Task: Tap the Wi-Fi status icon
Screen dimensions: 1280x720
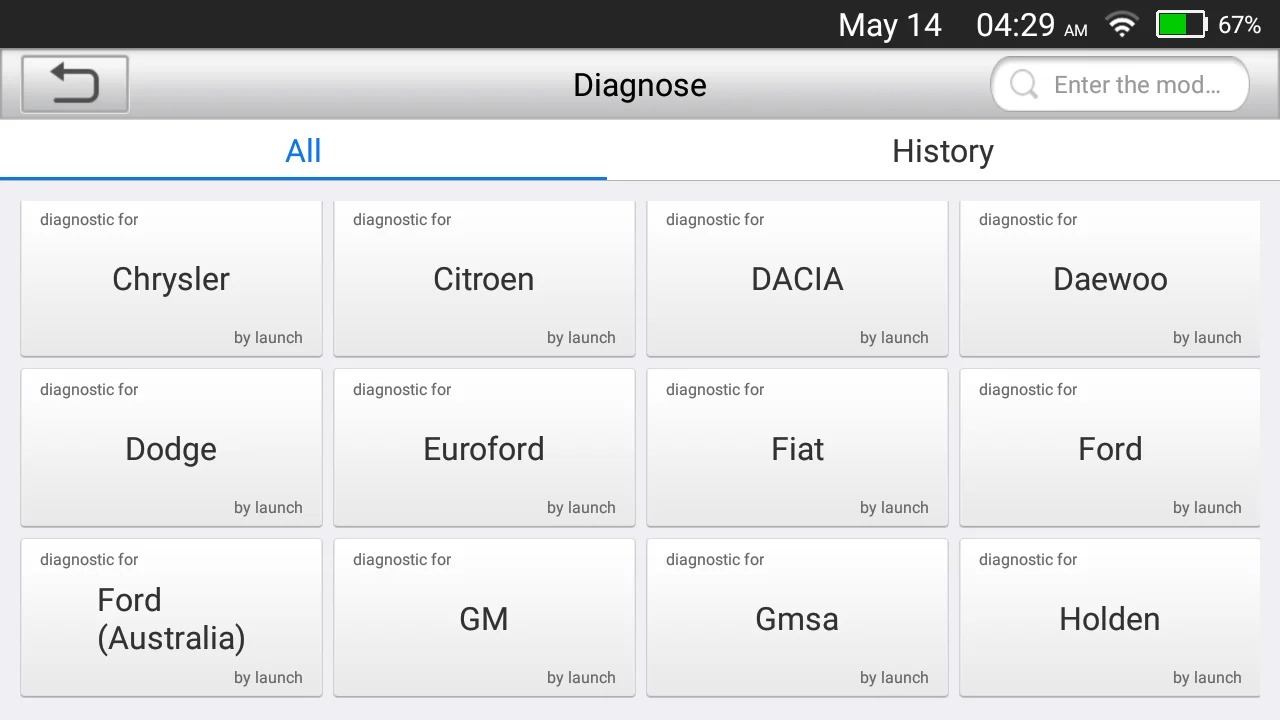Action: coord(1122,25)
